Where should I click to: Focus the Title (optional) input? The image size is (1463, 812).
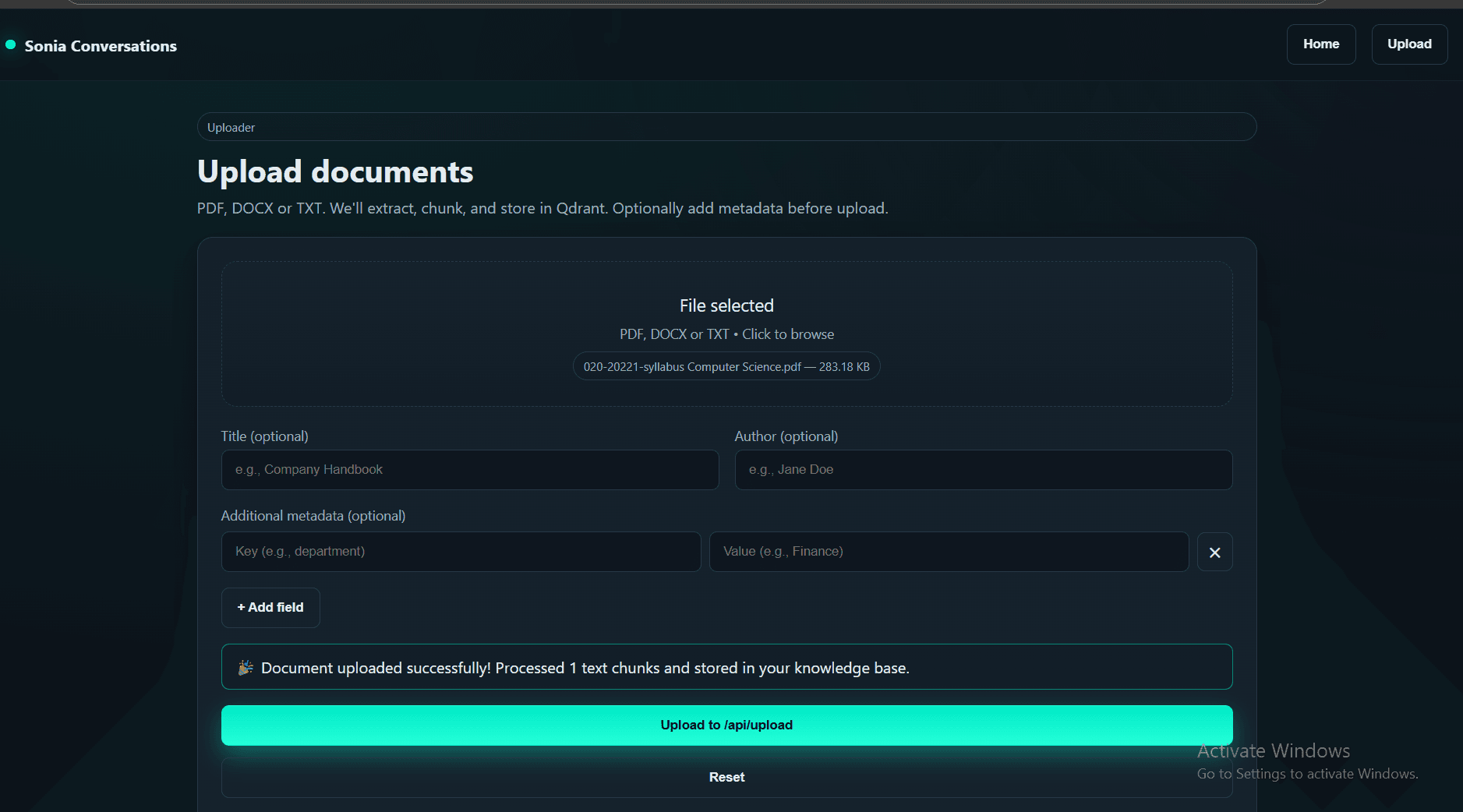[470, 470]
